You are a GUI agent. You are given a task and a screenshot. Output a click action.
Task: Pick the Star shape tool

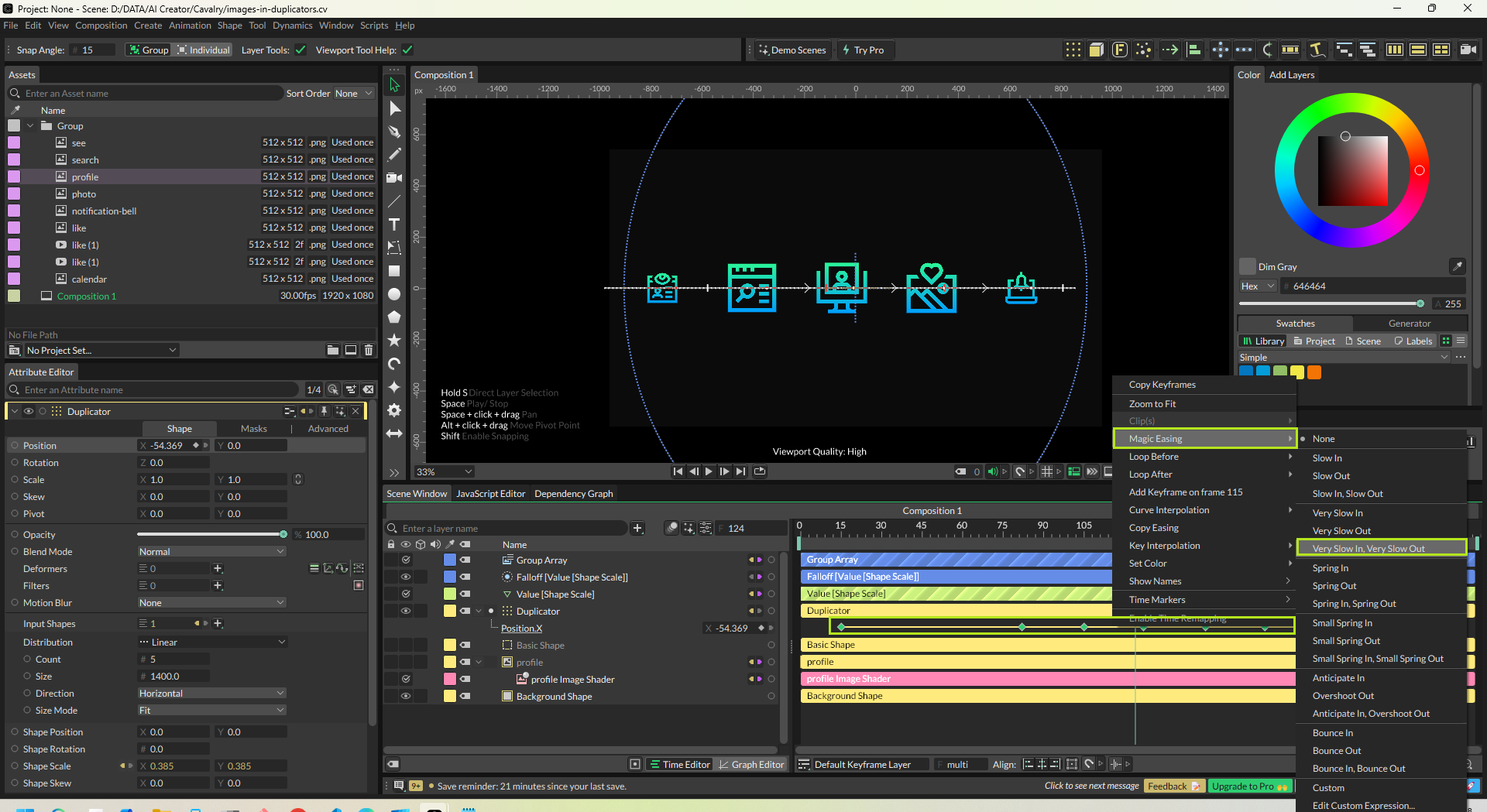point(394,341)
